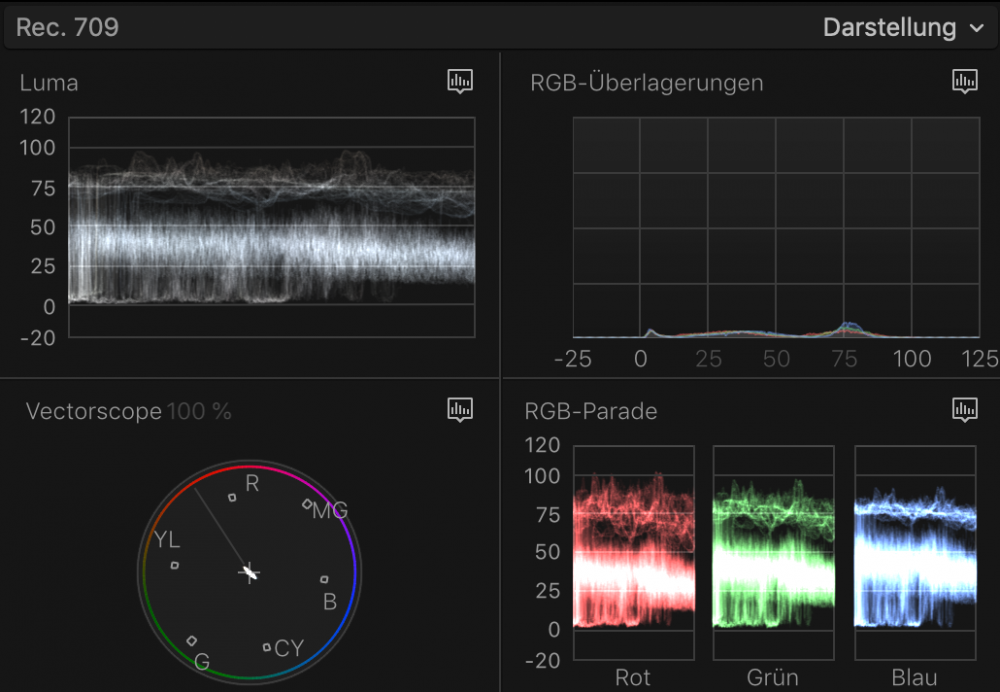Open the Vectorscope settings icon
The width and height of the screenshot is (1000, 692).
459,408
